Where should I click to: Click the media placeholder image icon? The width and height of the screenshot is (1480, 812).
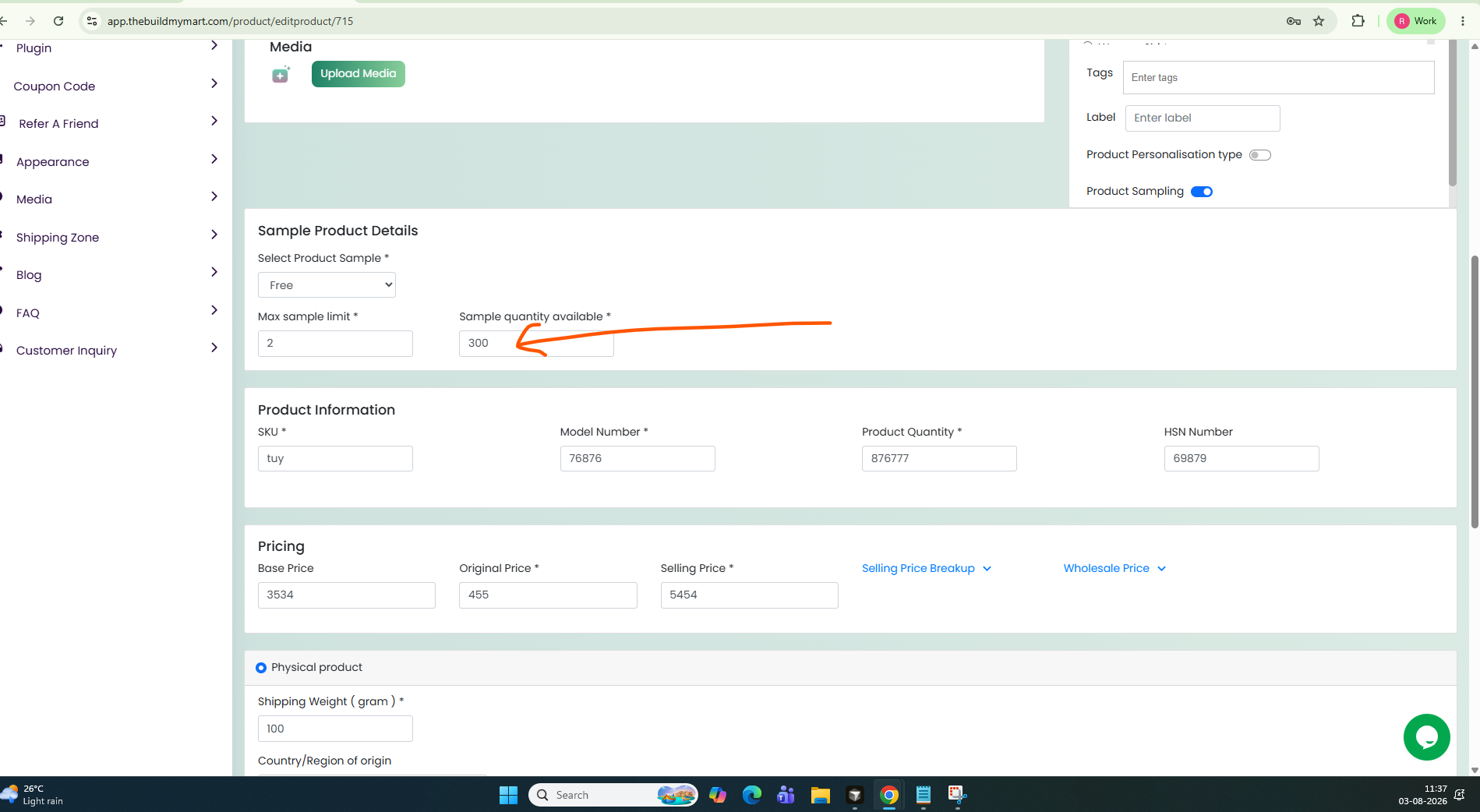coord(281,75)
